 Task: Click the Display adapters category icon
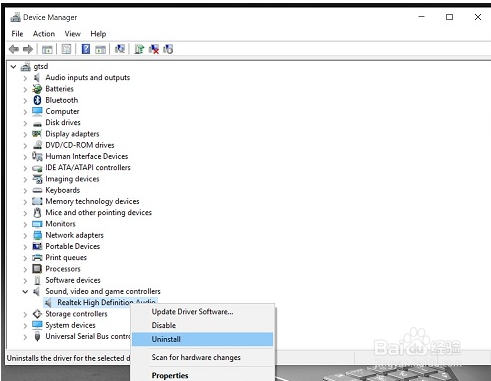pyautogui.click(x=37, y=134)
